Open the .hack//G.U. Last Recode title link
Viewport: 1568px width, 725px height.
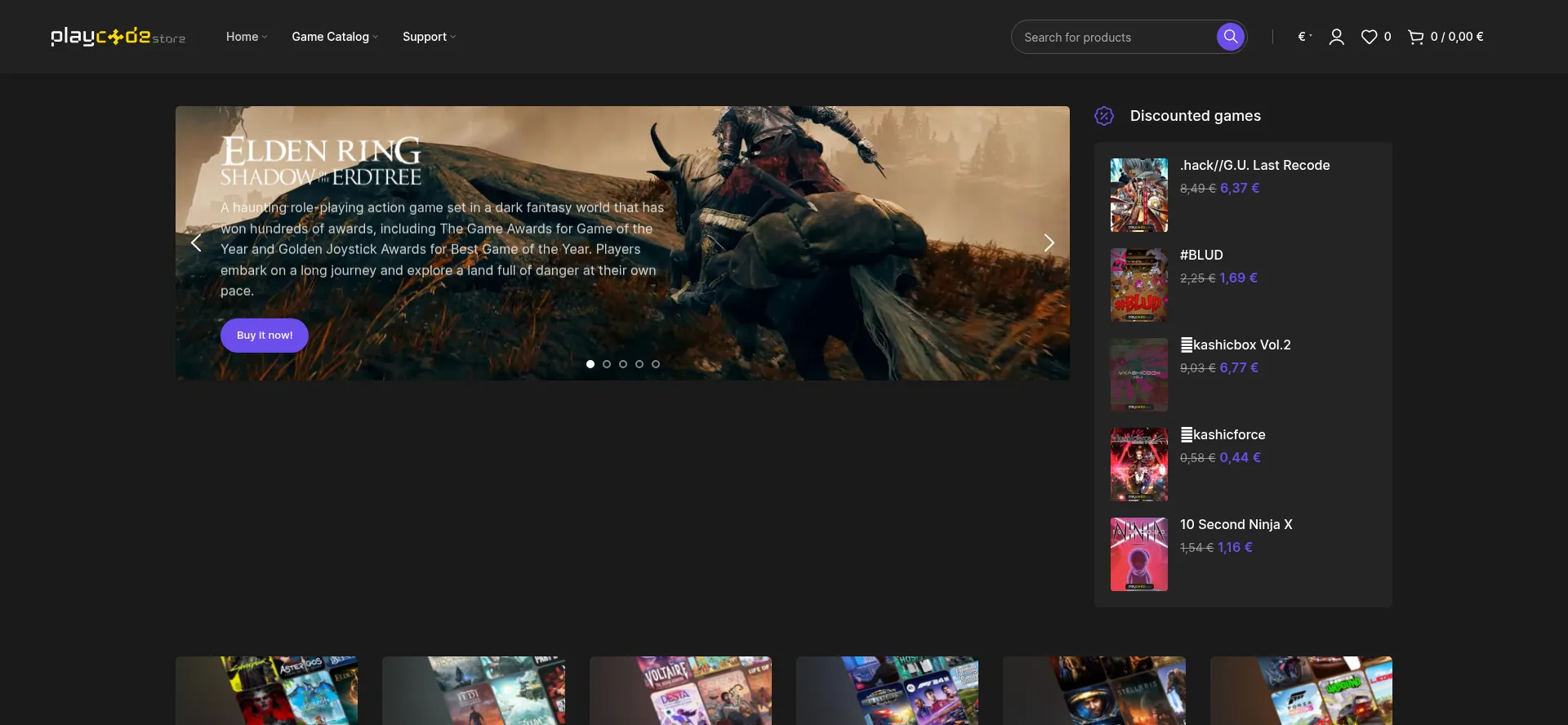click(1254, 166)
